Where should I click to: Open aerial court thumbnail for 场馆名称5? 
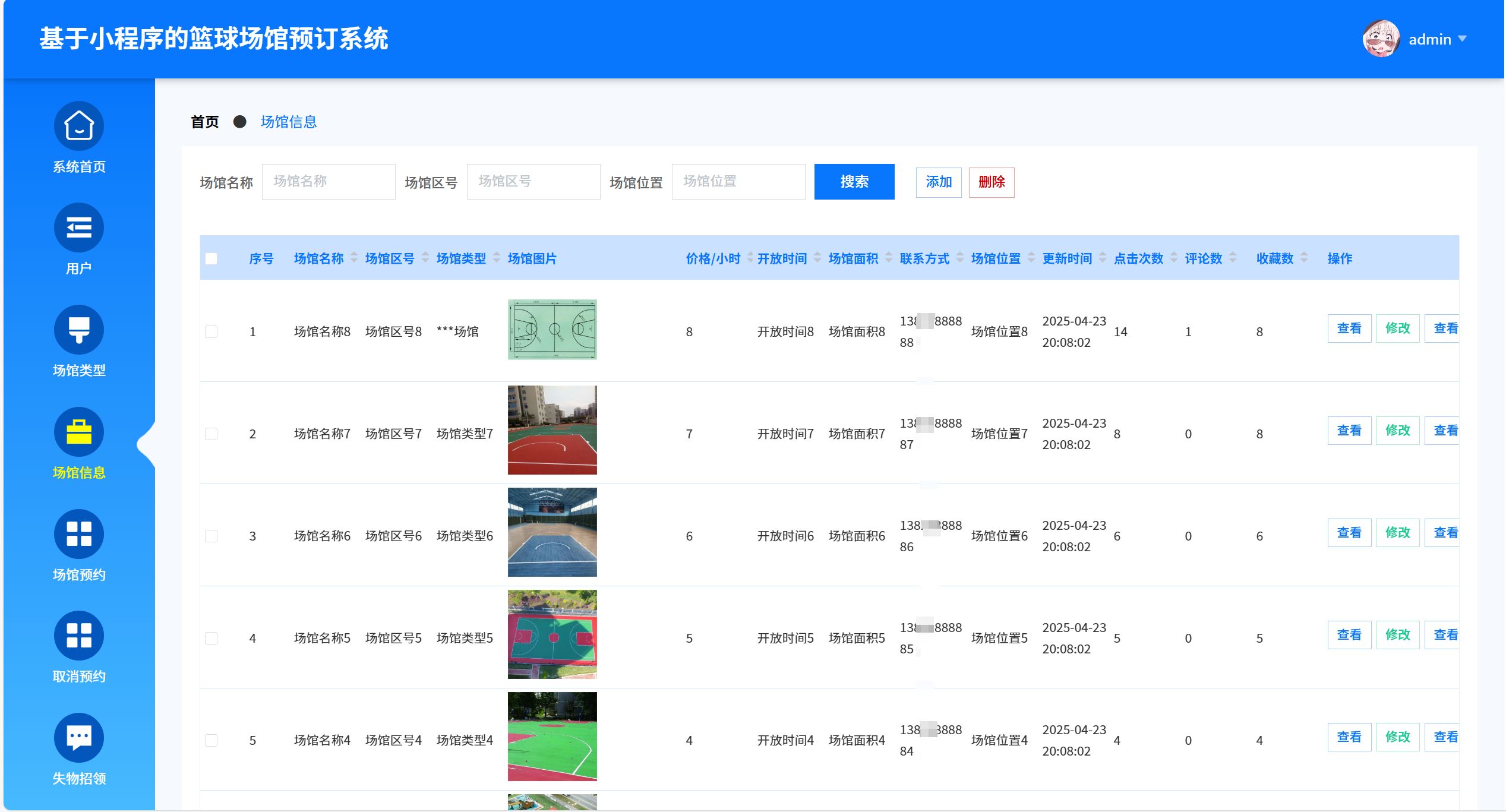[552, 634]
